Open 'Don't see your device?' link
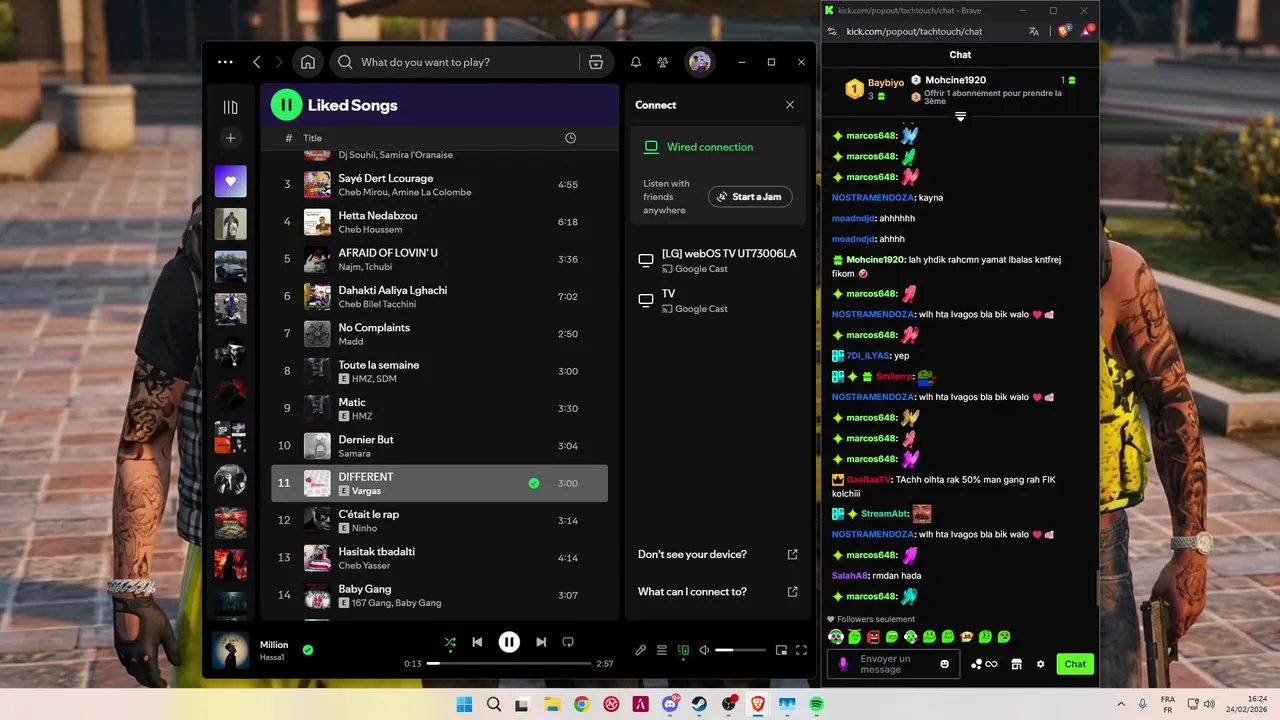Image resolution: width=1280 pixels, height=720 pixels. coord(718,554)
